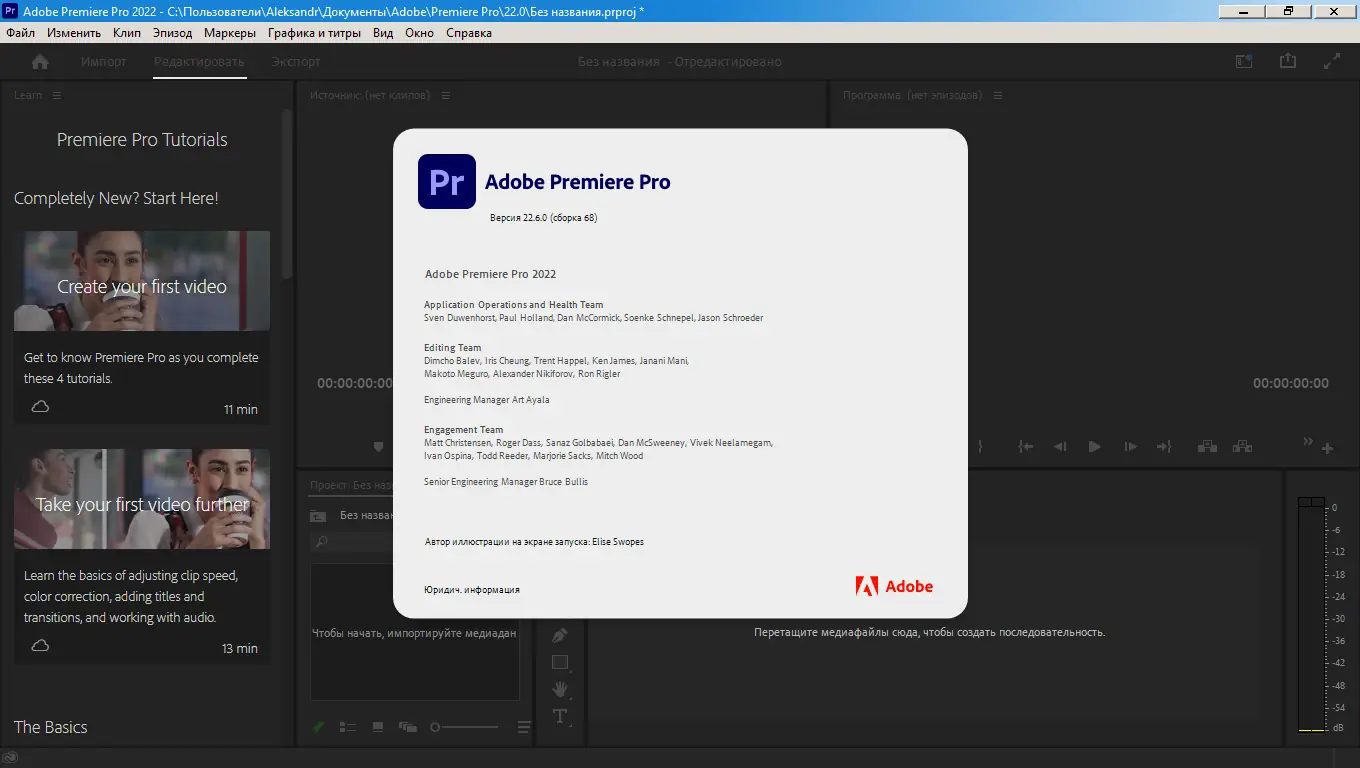Open the Файл menu

pyautogui.click(x=21, y=33)
